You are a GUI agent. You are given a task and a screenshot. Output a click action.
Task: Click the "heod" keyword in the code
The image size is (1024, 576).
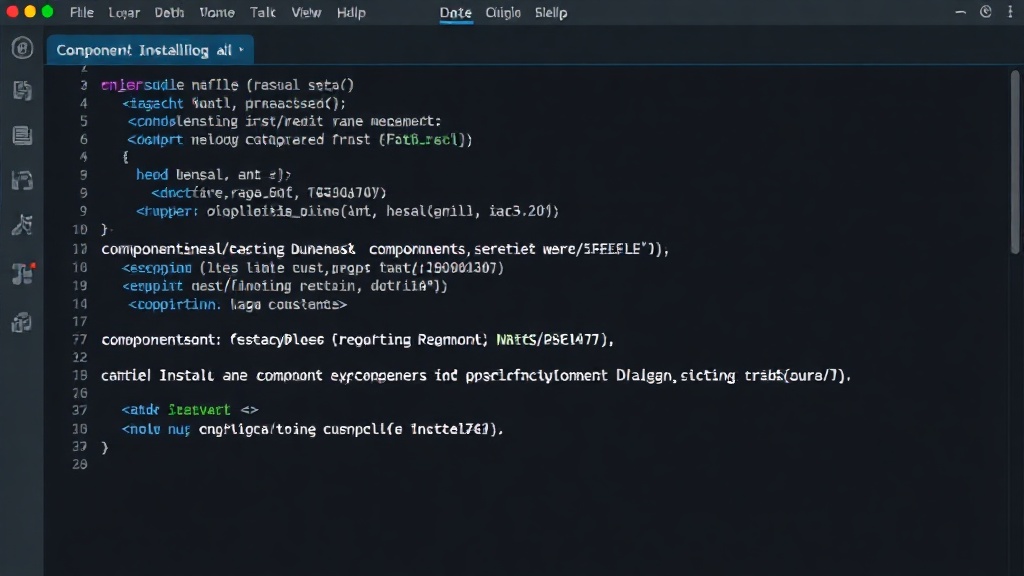click(x=152, y=175)
